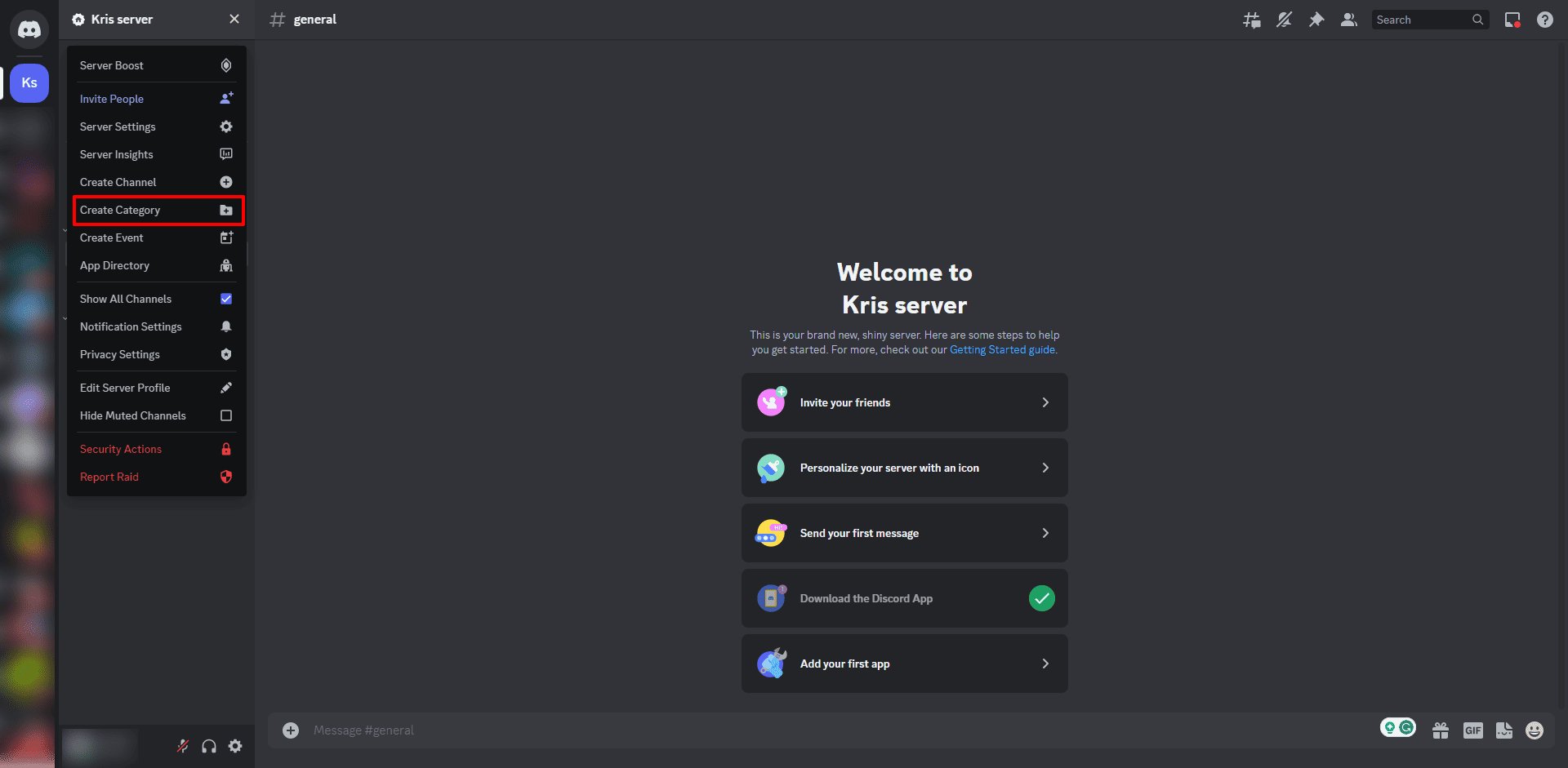Open Discord home direct messages icon
The width and height of the screenshot is (1568, 768).
29,29
